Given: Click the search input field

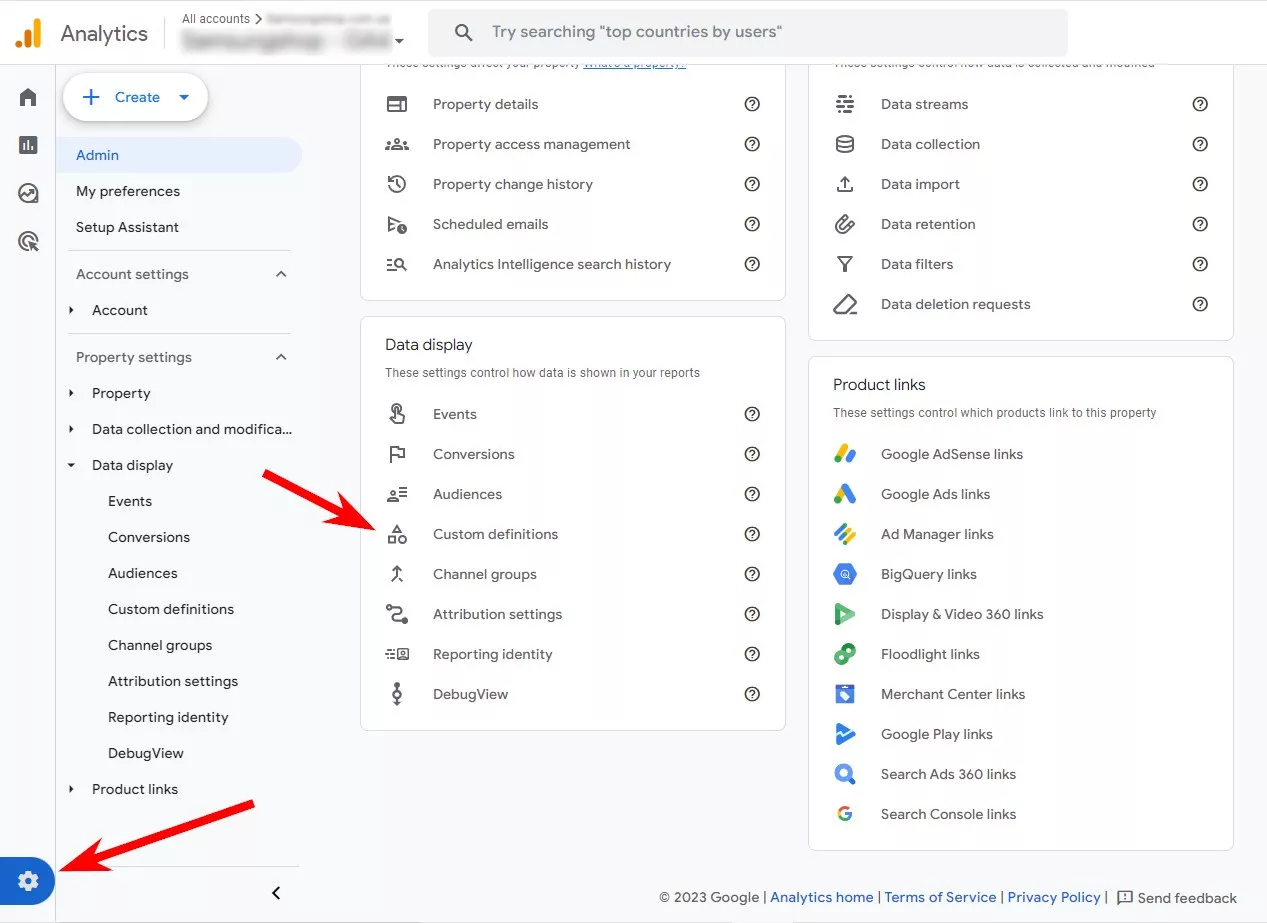Looking at the screenshot, I should (748, 33).
